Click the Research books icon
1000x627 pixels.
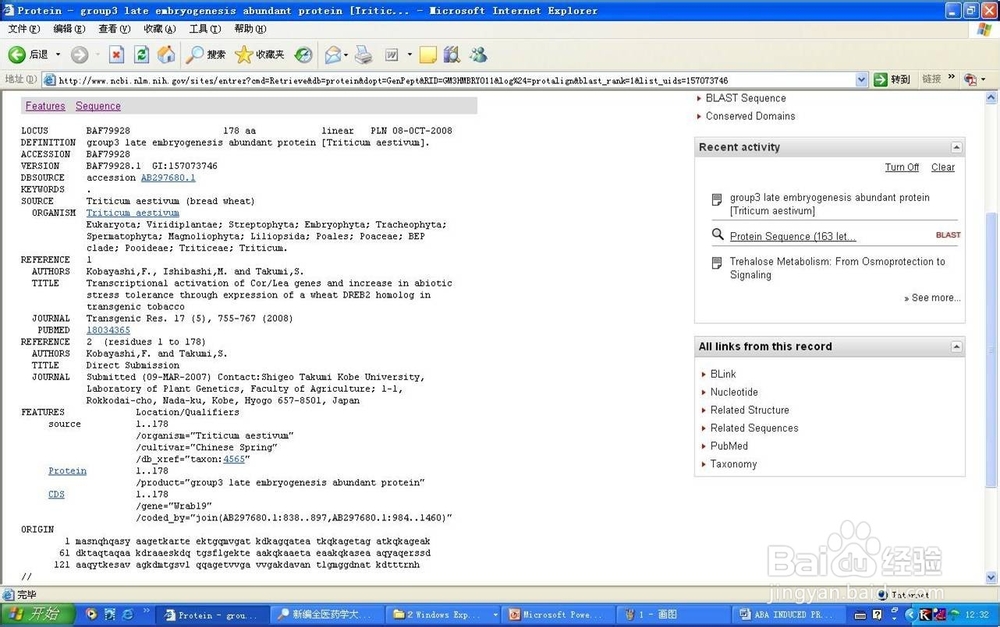click(452, 55)
